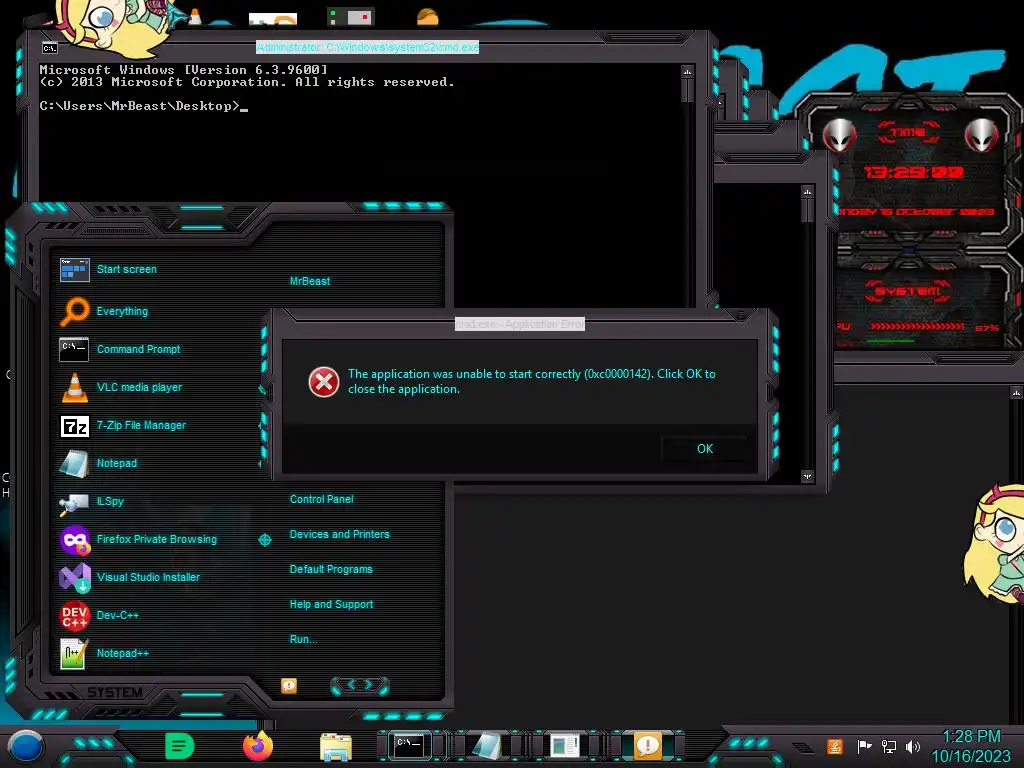Viewport: 1024px width, 768px height.
Task: Click the start menu power arrows button
Action: click(360, 685)
